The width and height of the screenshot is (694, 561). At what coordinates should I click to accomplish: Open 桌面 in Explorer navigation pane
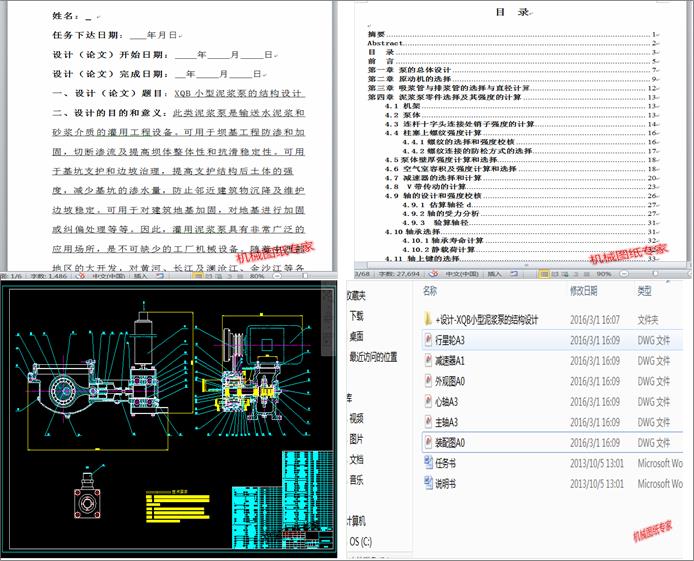(x=357, y=336)
